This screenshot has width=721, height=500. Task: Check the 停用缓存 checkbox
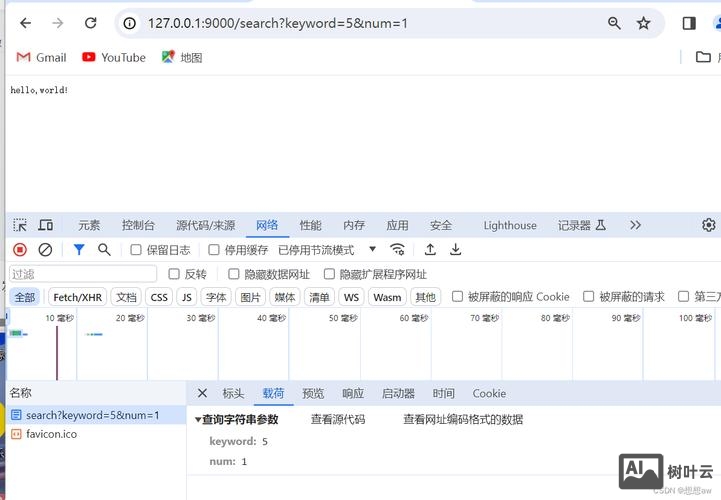tap(214, 250)
